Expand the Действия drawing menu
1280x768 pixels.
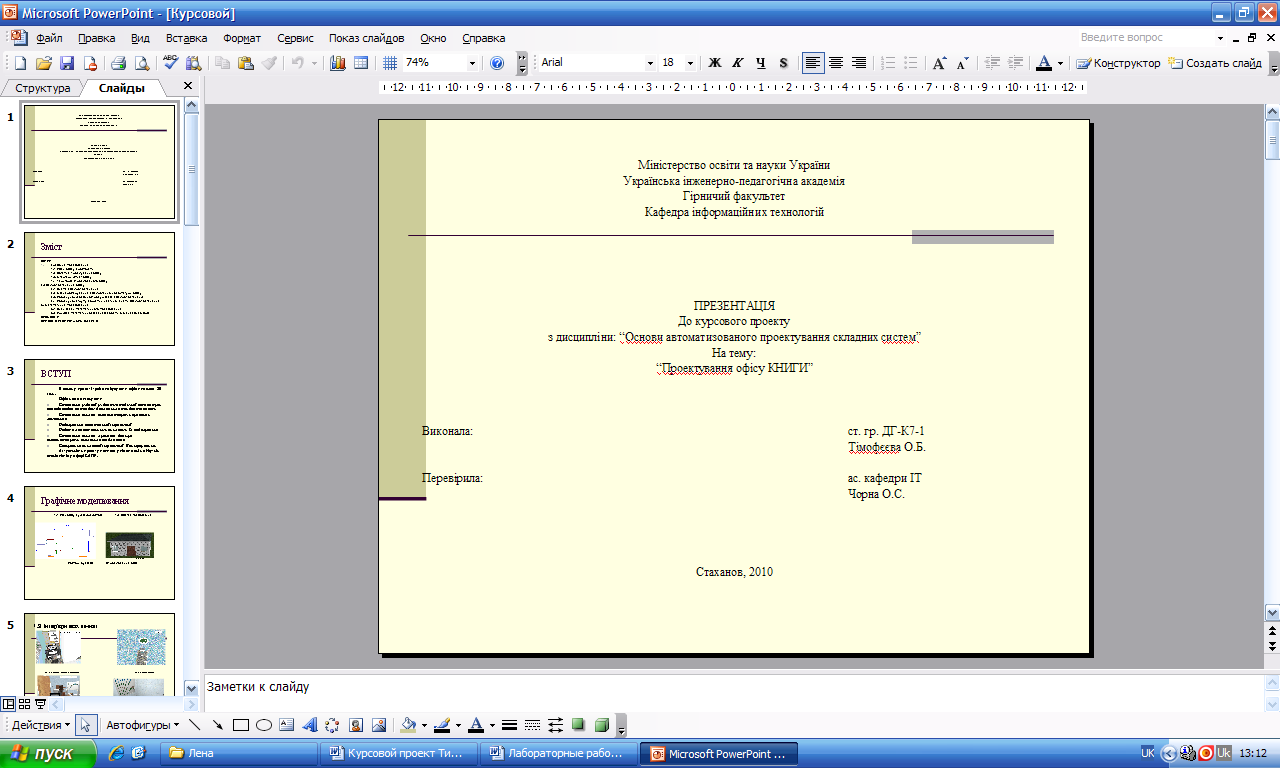click(x=40, y=725)
